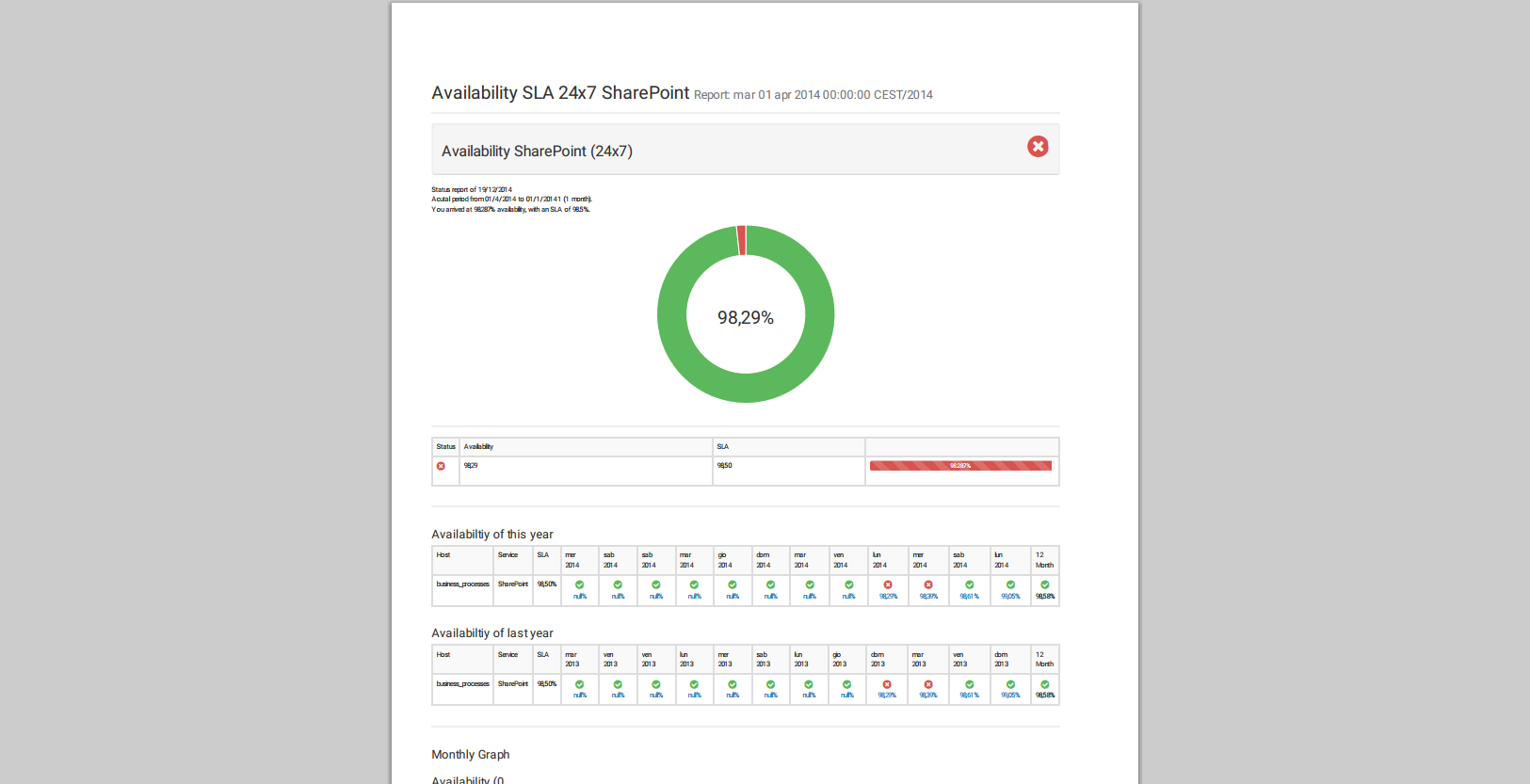Click the green check under mer 2013

(733, 684)
